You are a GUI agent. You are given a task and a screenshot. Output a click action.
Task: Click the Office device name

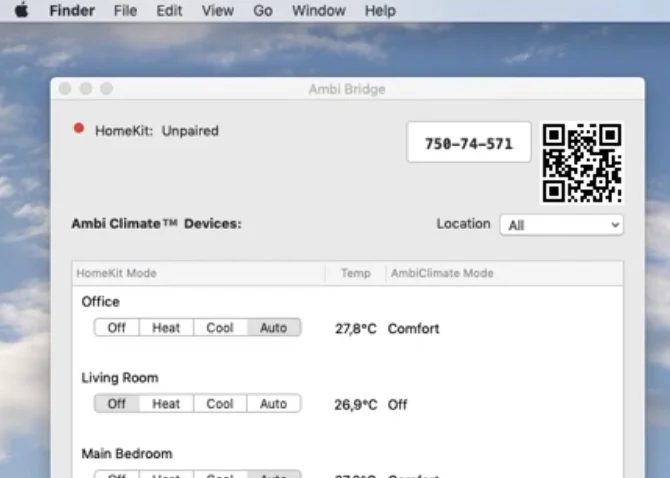[x=100, y=302]
